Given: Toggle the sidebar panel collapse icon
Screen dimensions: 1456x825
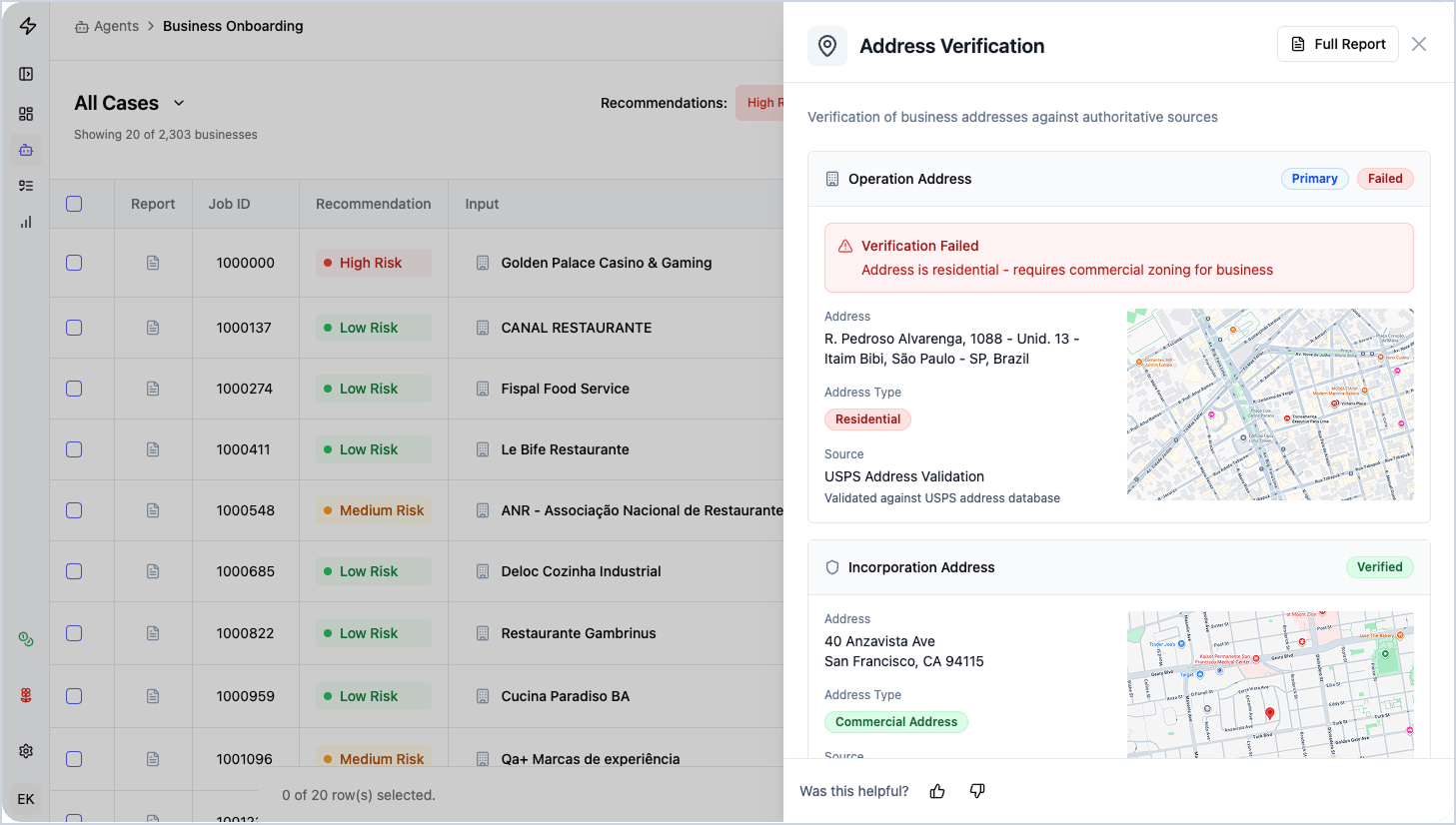Looking at the screenshot, I should coord(26,74).
